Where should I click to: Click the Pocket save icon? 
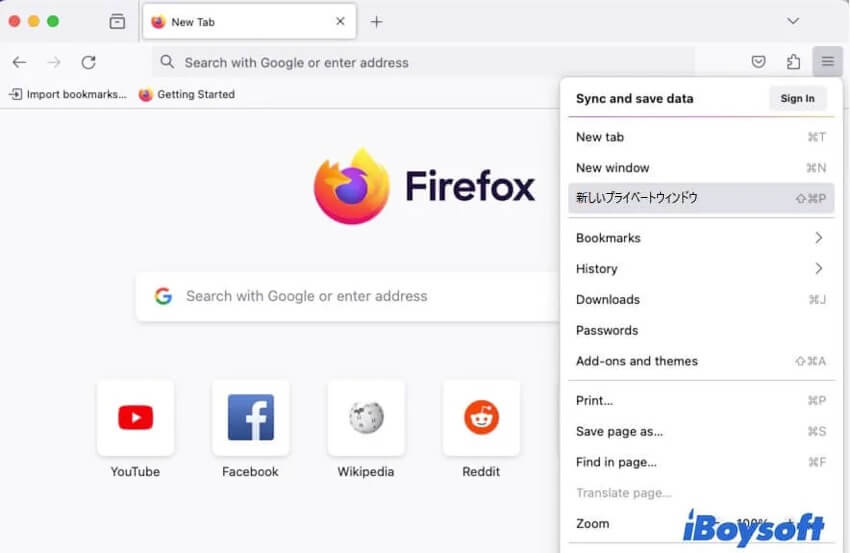tap(759, 62)
